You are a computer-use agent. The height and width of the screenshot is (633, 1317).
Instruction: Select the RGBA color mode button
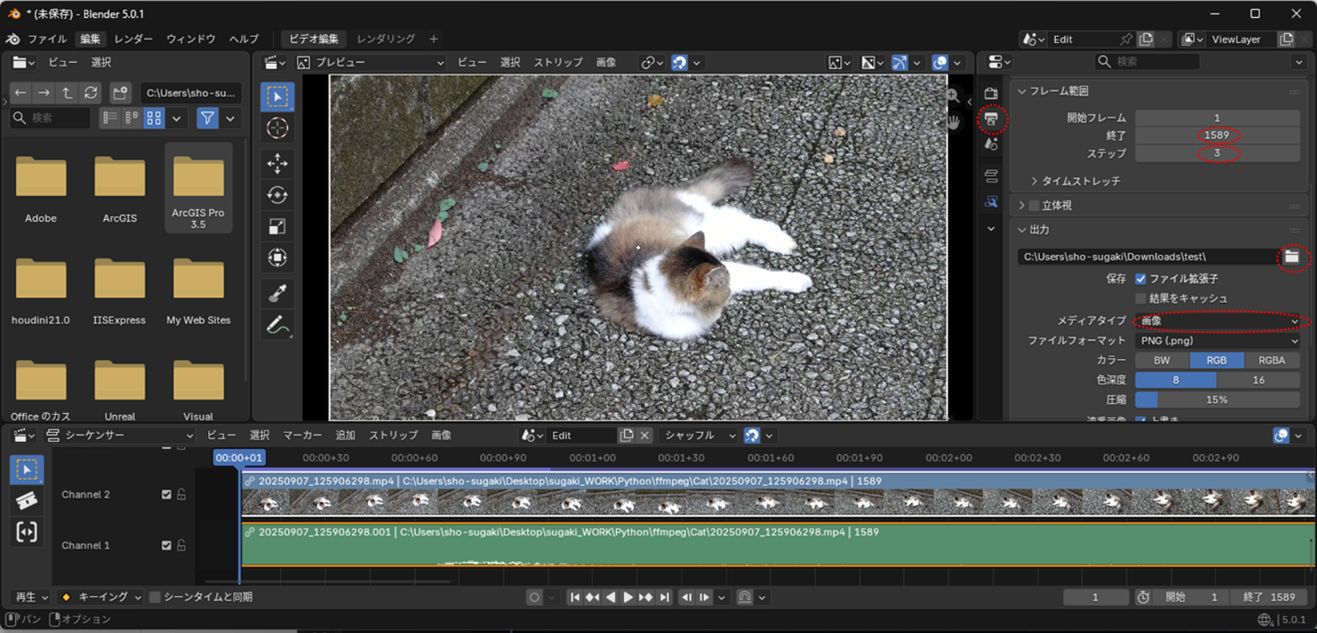point(1272,360)
